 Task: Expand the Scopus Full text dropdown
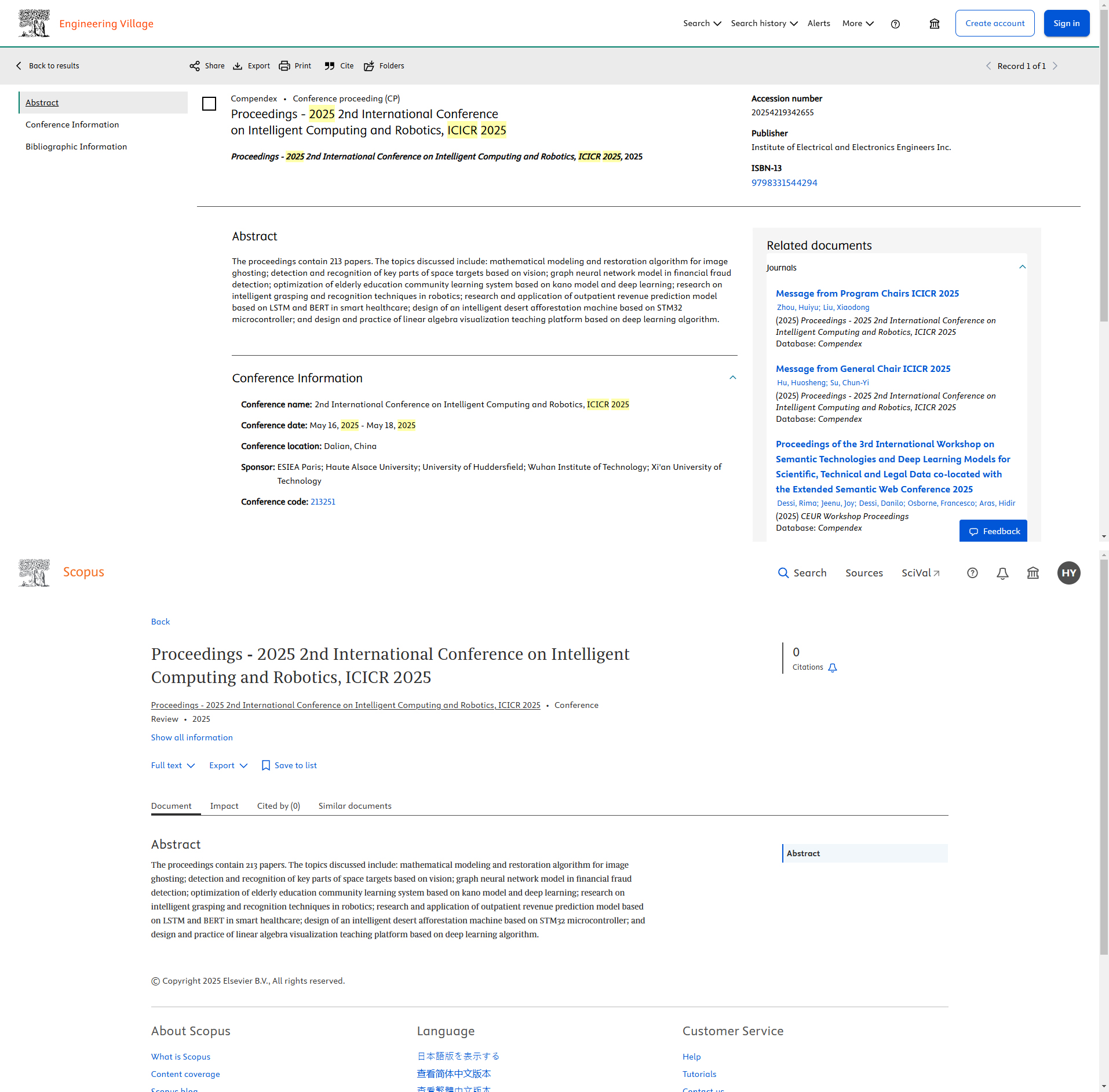point(173,765)
